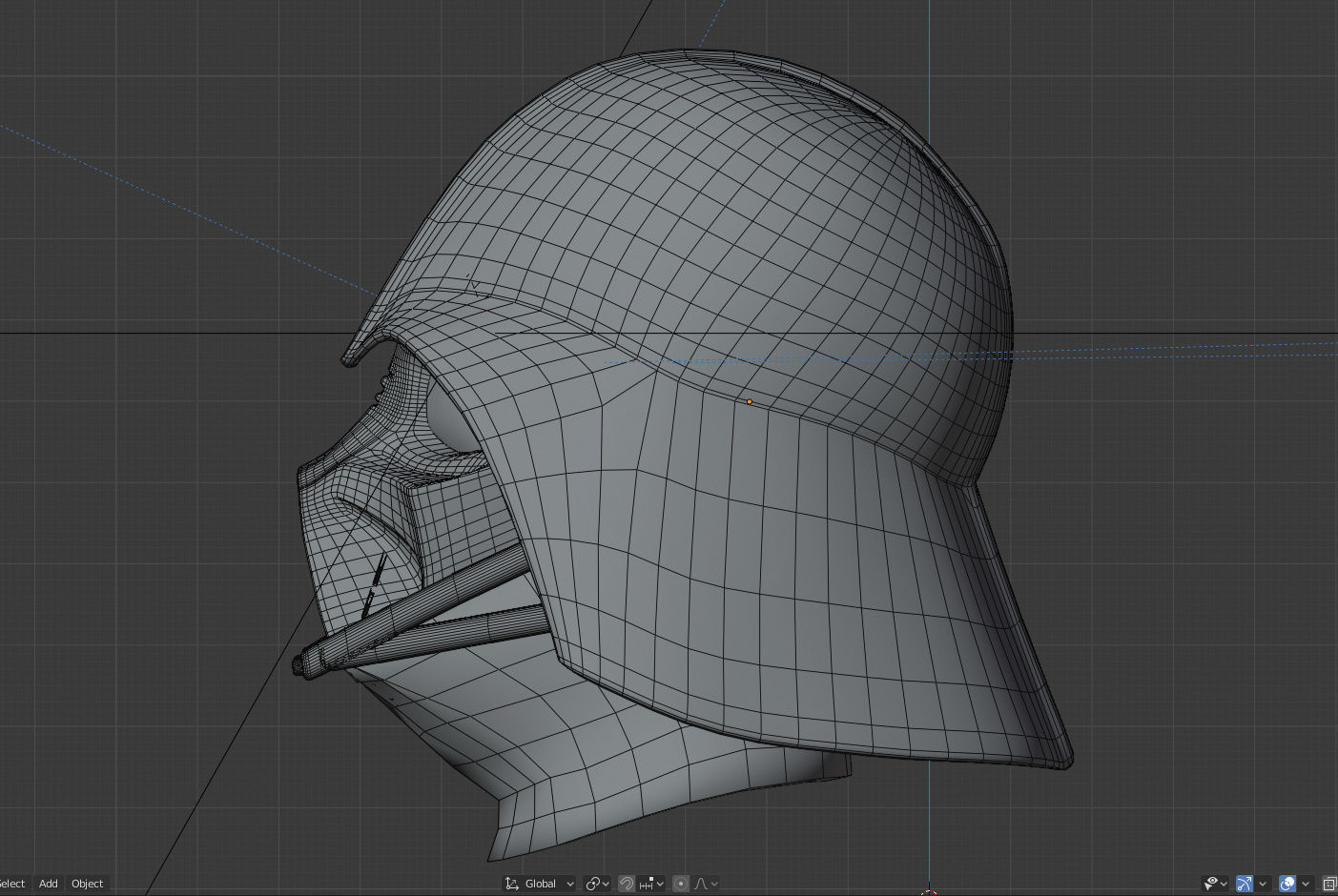Open the proportional editing falloff dropdown
The width and height of the screenshot is (1338, 896).
tap(706, 884)
